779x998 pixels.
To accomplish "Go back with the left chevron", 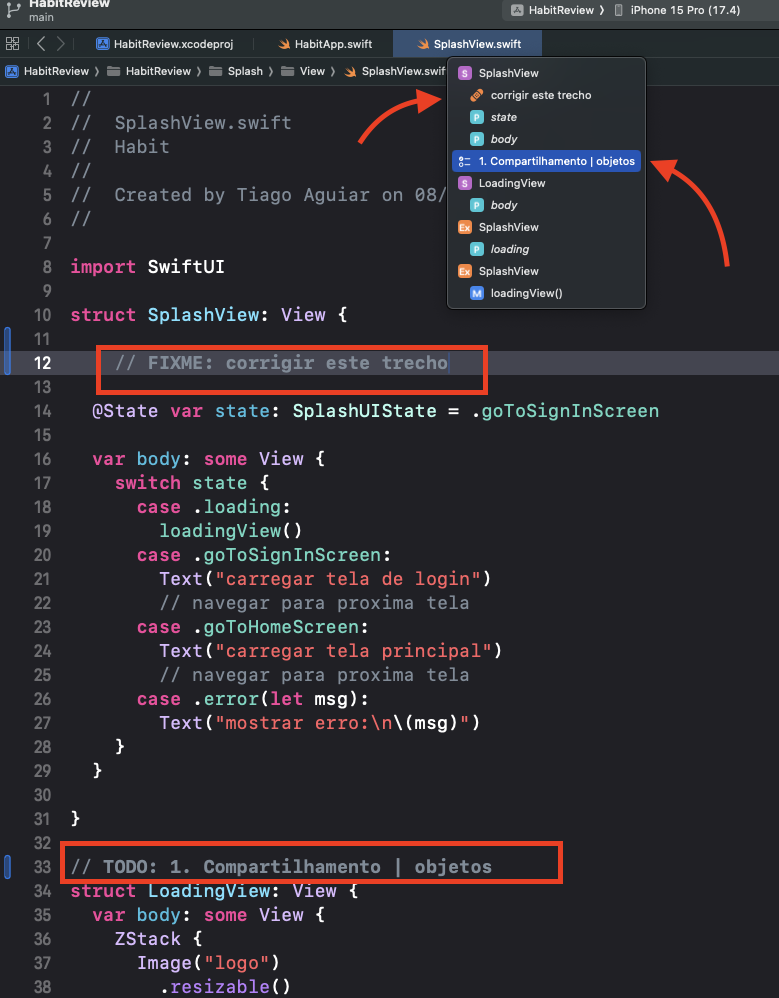I will click(x=41, y=44).
